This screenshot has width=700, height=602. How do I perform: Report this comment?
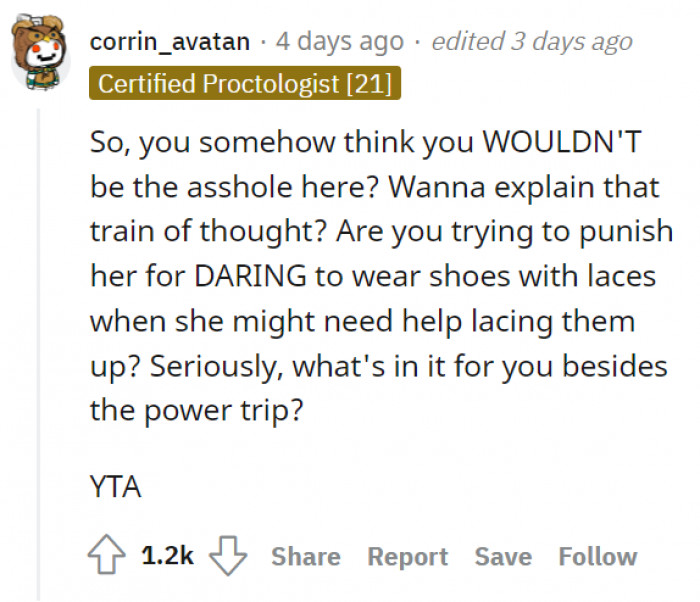coord(408,556)
